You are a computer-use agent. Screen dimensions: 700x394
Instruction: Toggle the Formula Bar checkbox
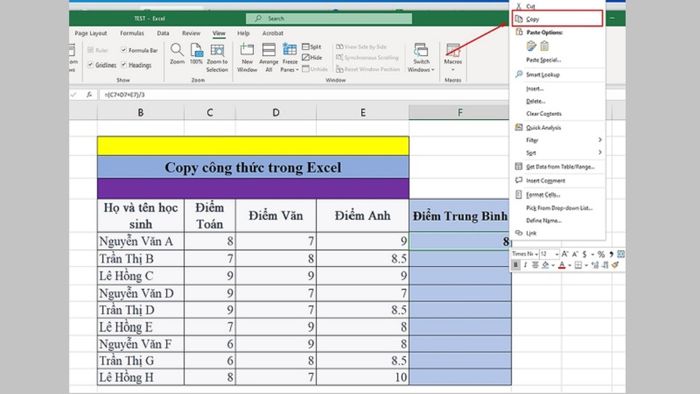[x=124, y=50]
